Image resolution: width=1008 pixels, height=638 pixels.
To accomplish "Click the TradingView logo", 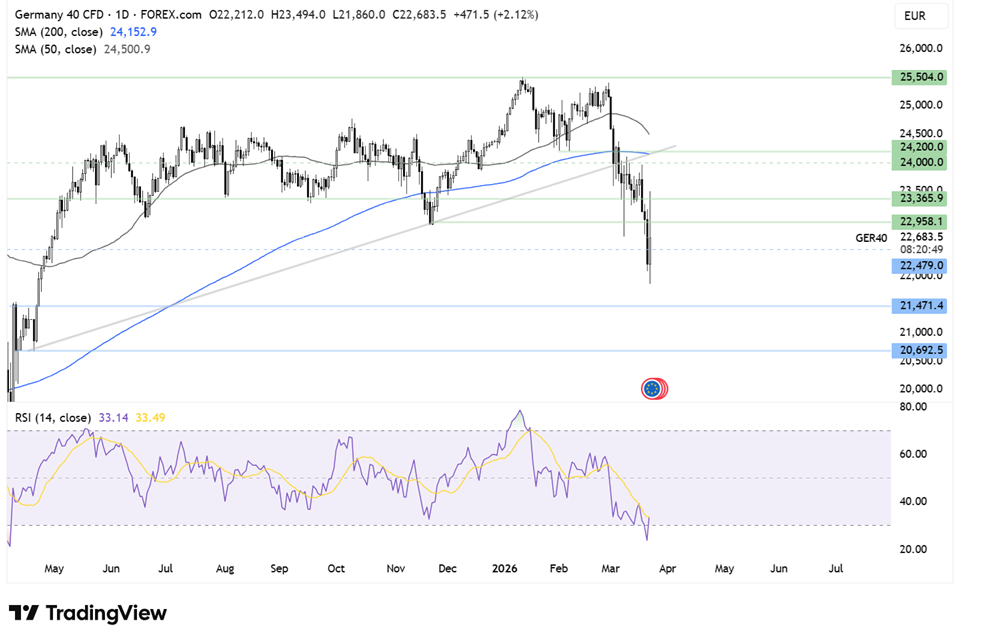I will point(88,613).
